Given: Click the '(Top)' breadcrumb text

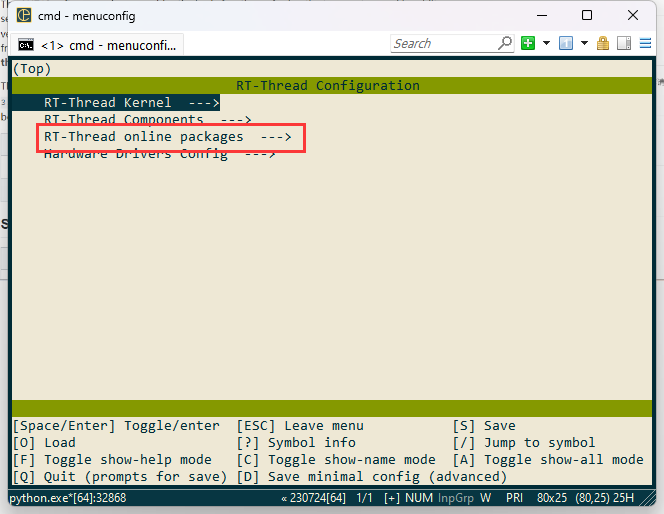Looking at the screenshot, I should [32, 69].
